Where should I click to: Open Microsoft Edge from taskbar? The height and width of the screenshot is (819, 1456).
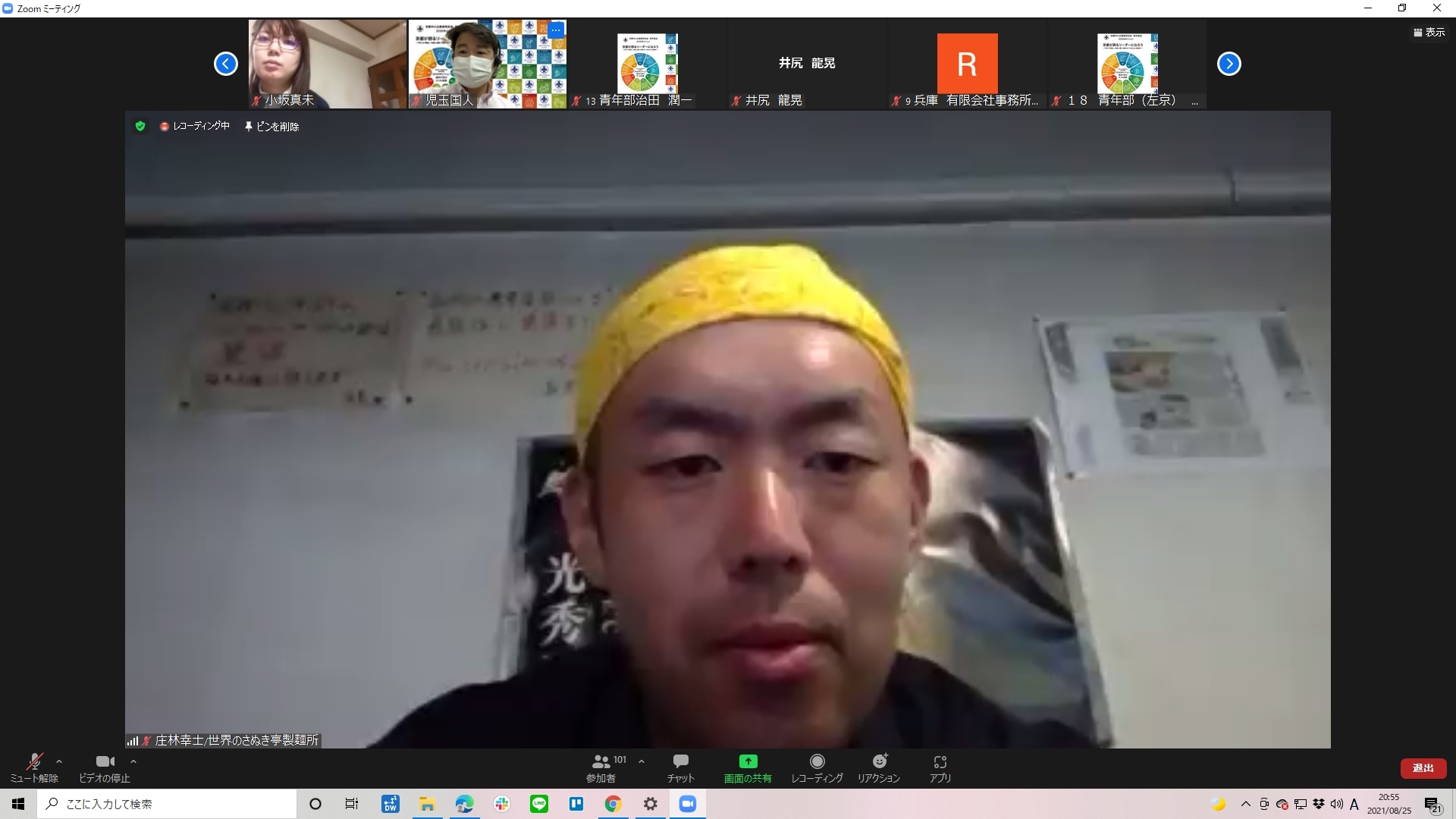point(465,804)
